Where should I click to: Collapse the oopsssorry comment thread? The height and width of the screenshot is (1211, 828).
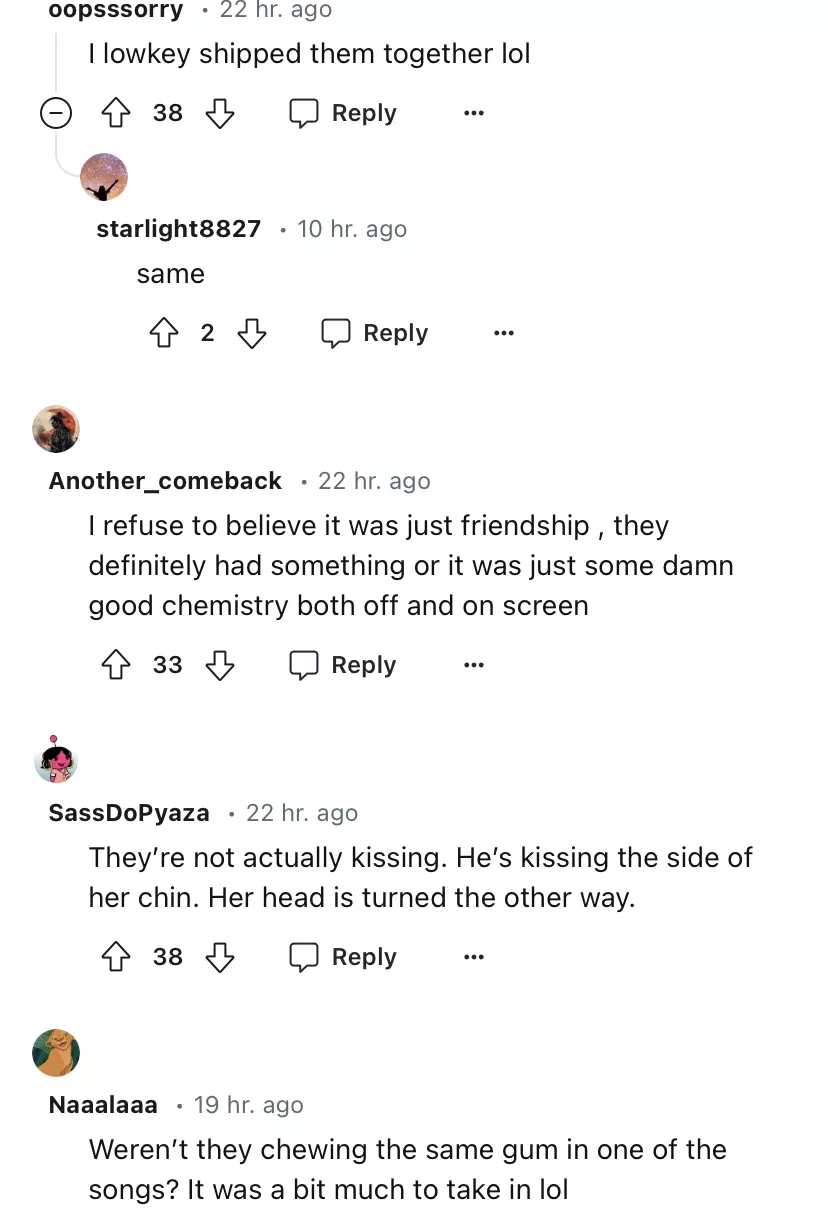click(56, 113)
